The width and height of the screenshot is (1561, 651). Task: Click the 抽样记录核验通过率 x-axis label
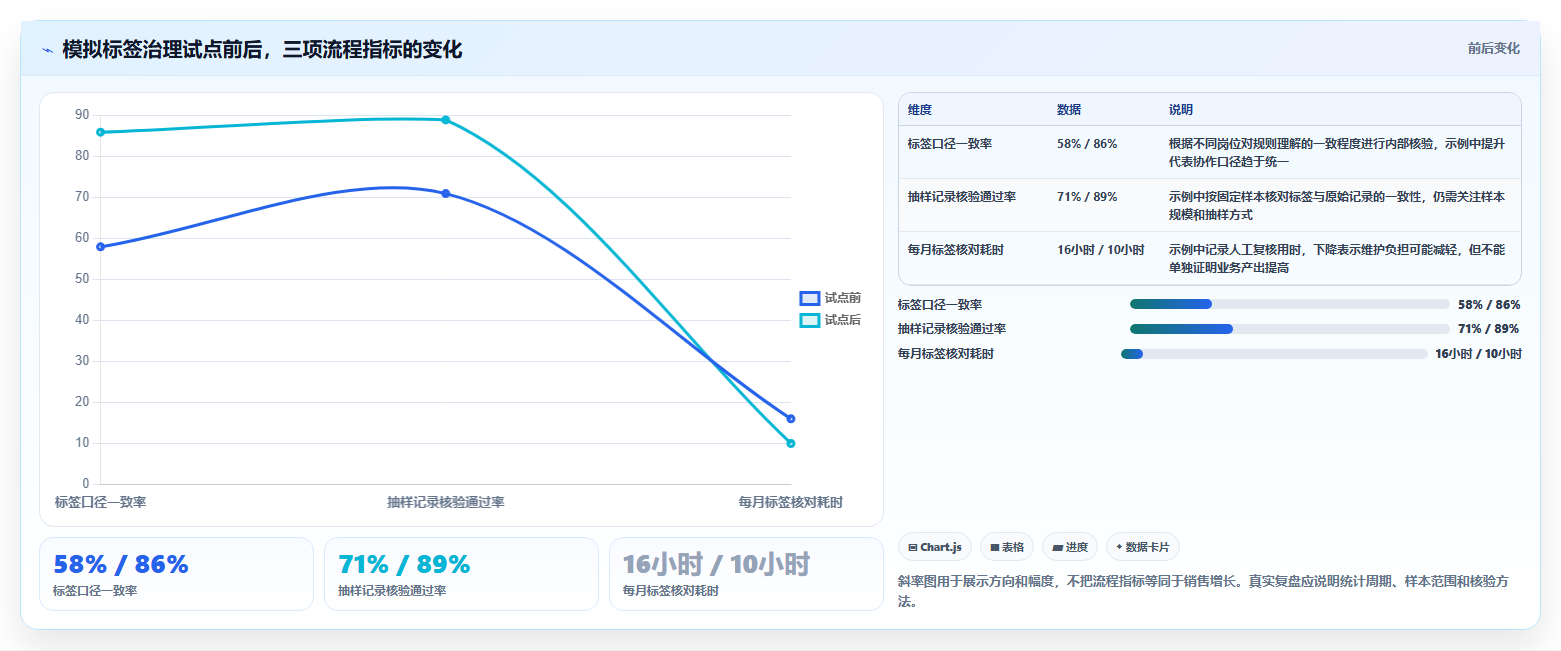446,502
